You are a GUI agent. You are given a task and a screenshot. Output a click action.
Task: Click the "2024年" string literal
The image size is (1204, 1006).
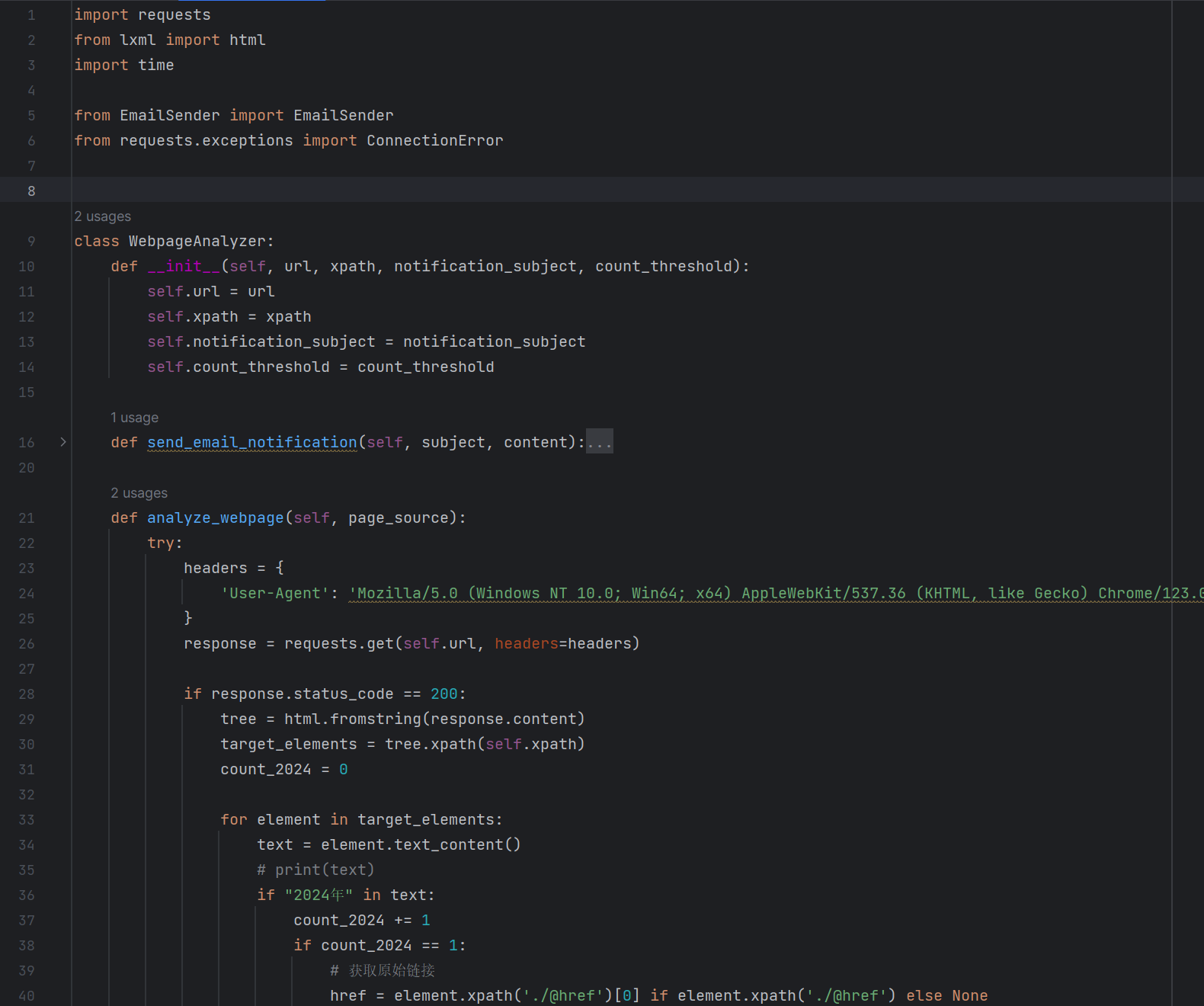click(x=319, y=895)
